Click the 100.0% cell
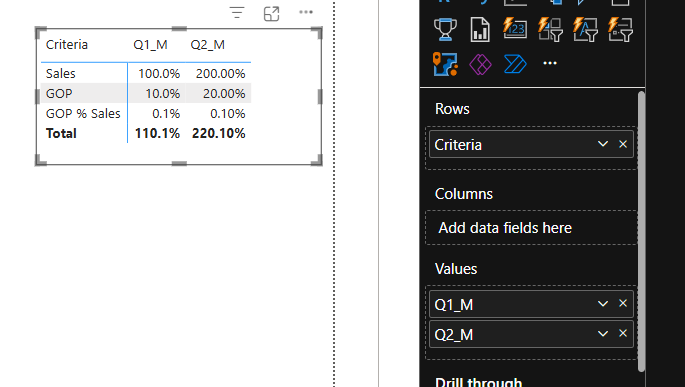Viewport: 685px width, 387px height. (159, 73)
